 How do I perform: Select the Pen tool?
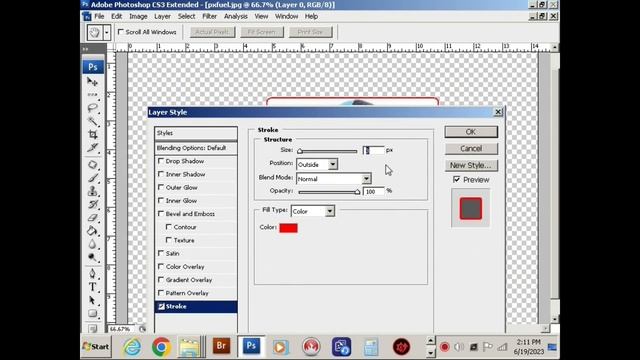[x=93, y=273]
